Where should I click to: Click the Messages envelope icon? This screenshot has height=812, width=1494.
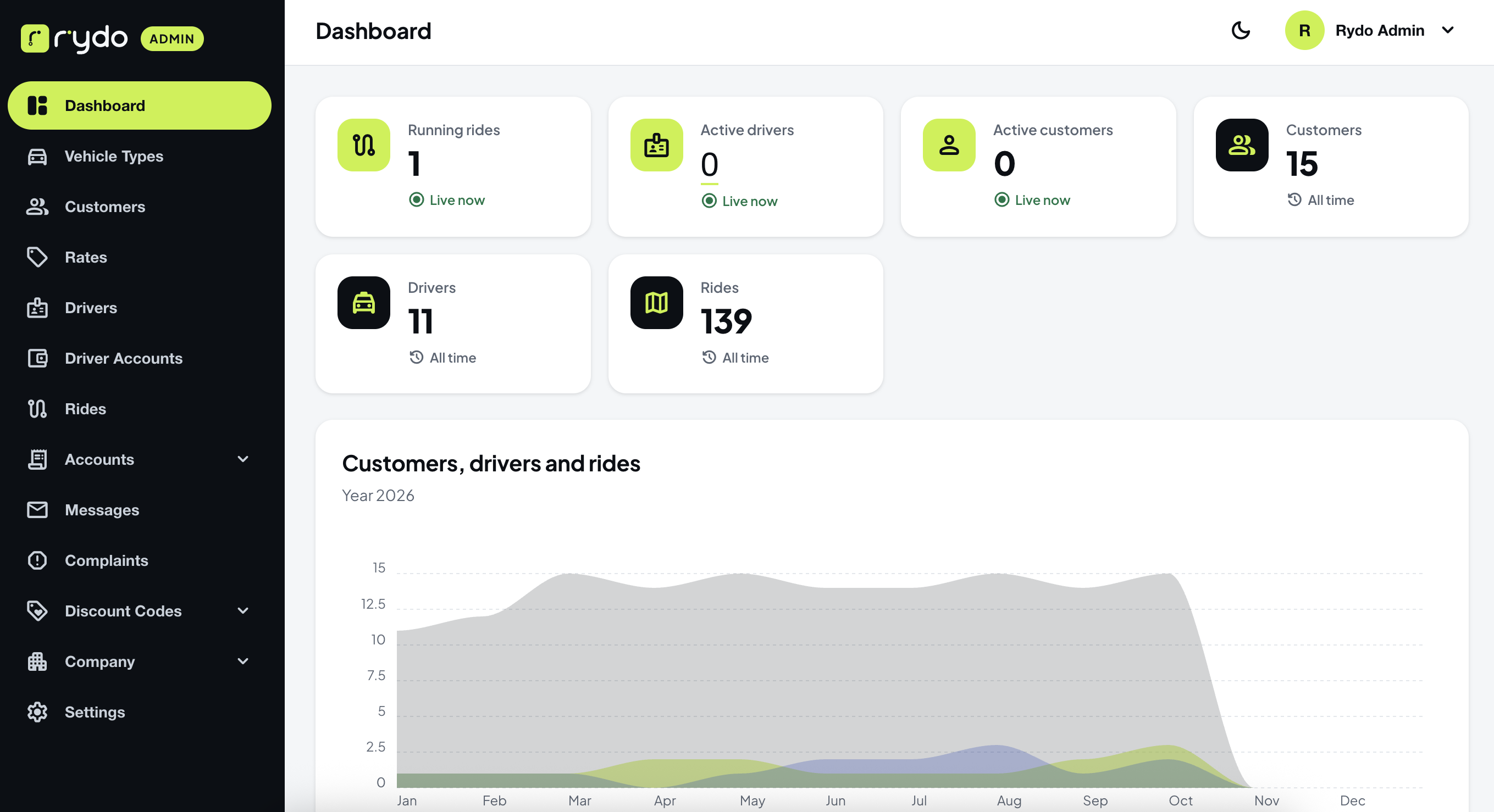(x=37, y=509)
